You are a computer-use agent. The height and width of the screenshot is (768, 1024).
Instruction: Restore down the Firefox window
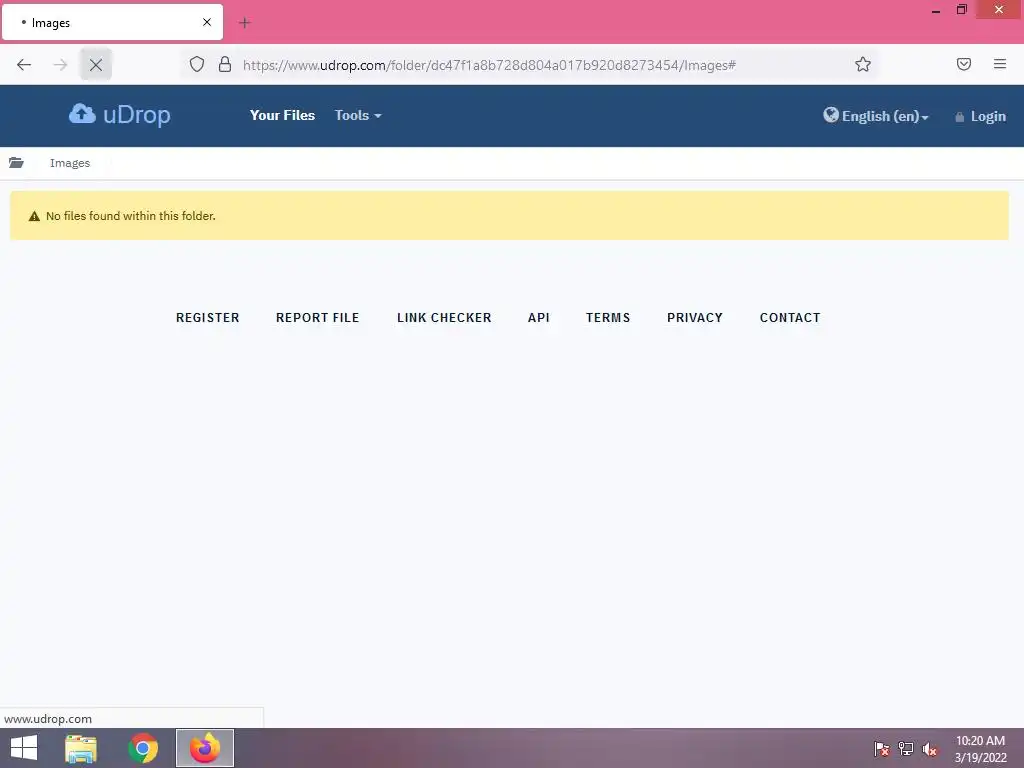pyautogui.click(x=961, y=9)
